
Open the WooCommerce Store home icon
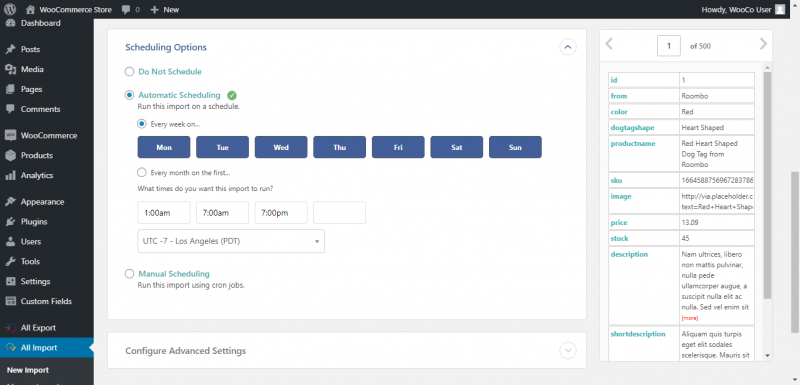click(31, 9)
